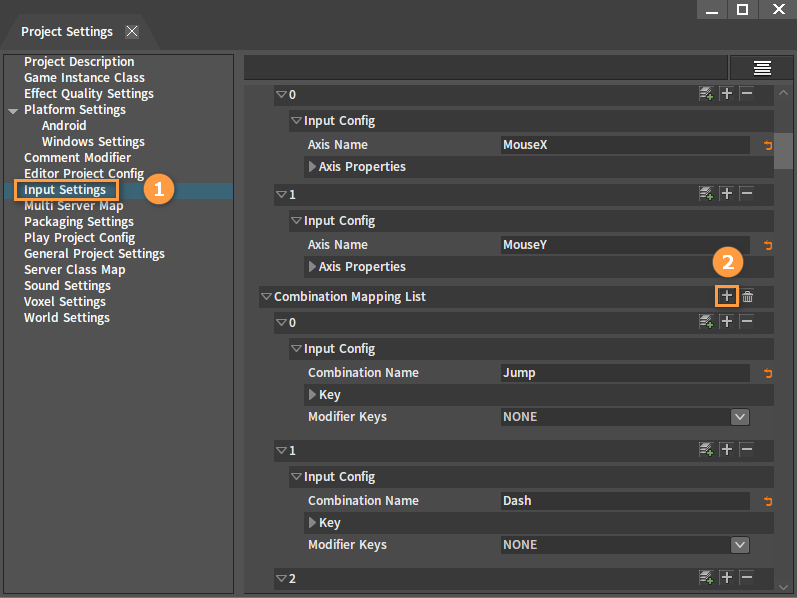Screen dimensions: 797x598
Task: Open Effect Quality Settings
Action: pyautogui.click(x=89, y=94)
